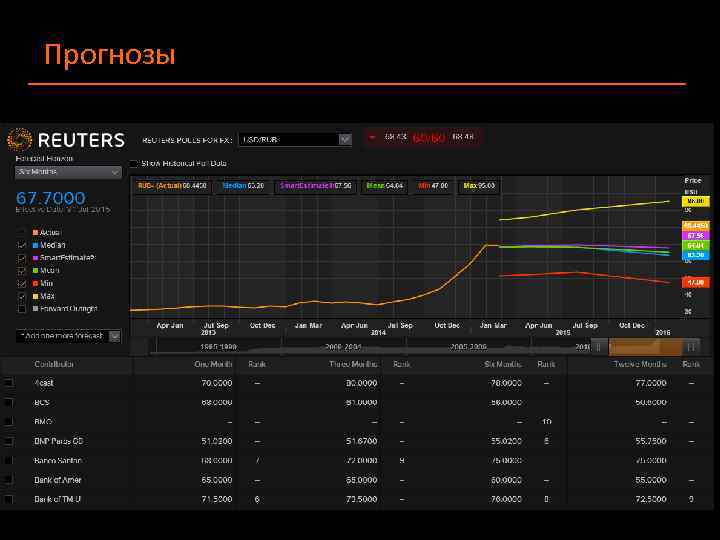
Task: Click the blue Median price tag
Action: tap(696, 255)
